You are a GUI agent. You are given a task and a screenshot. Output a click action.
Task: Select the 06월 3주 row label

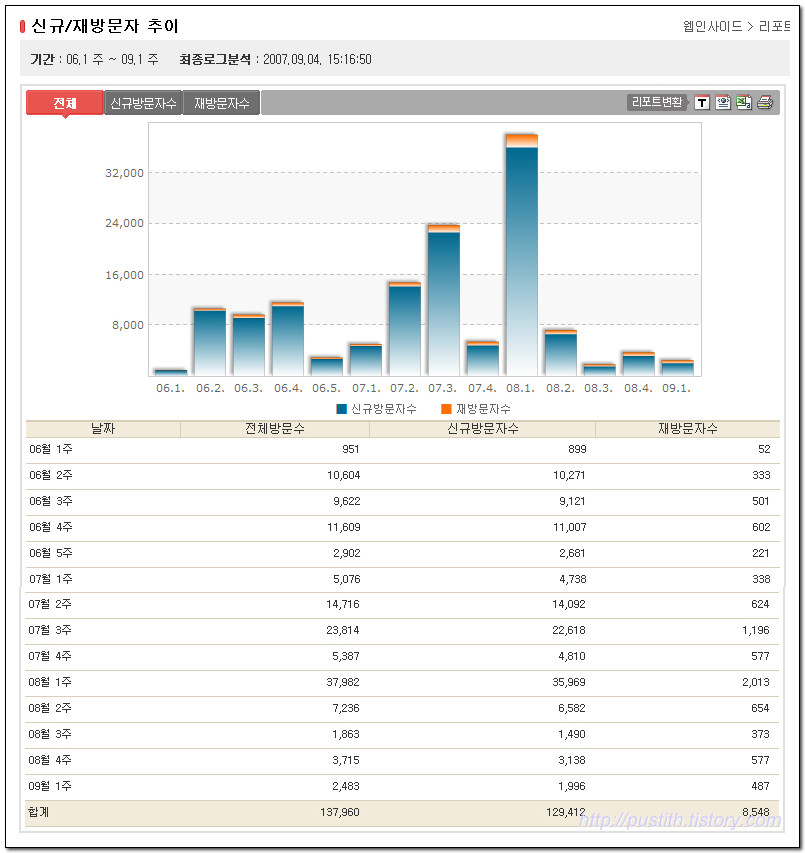51,502
